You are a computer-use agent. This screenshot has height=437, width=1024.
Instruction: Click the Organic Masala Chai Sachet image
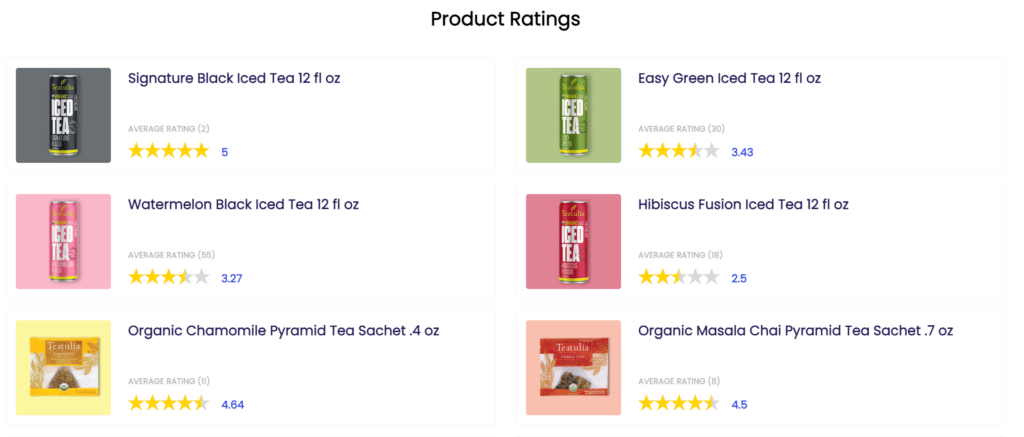573,367
